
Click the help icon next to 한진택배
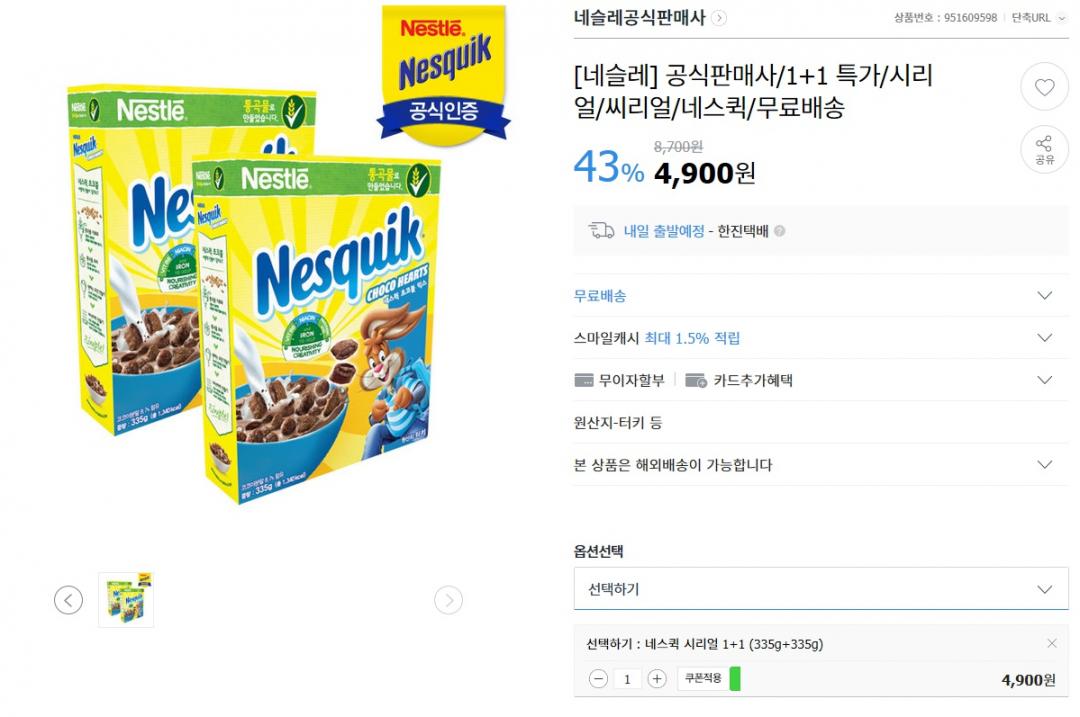[x=780, y=231]
